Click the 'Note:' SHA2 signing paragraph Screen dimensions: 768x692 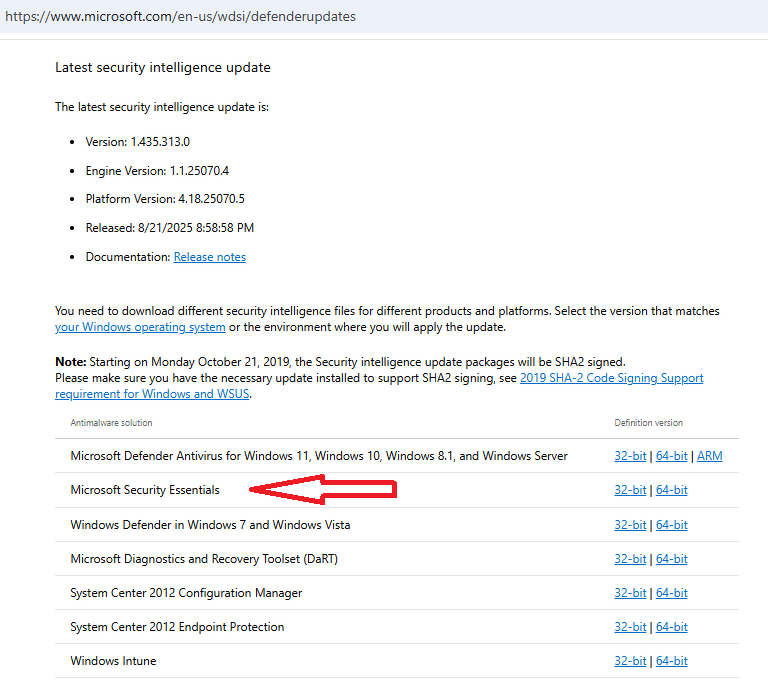[x=379, y=378]
